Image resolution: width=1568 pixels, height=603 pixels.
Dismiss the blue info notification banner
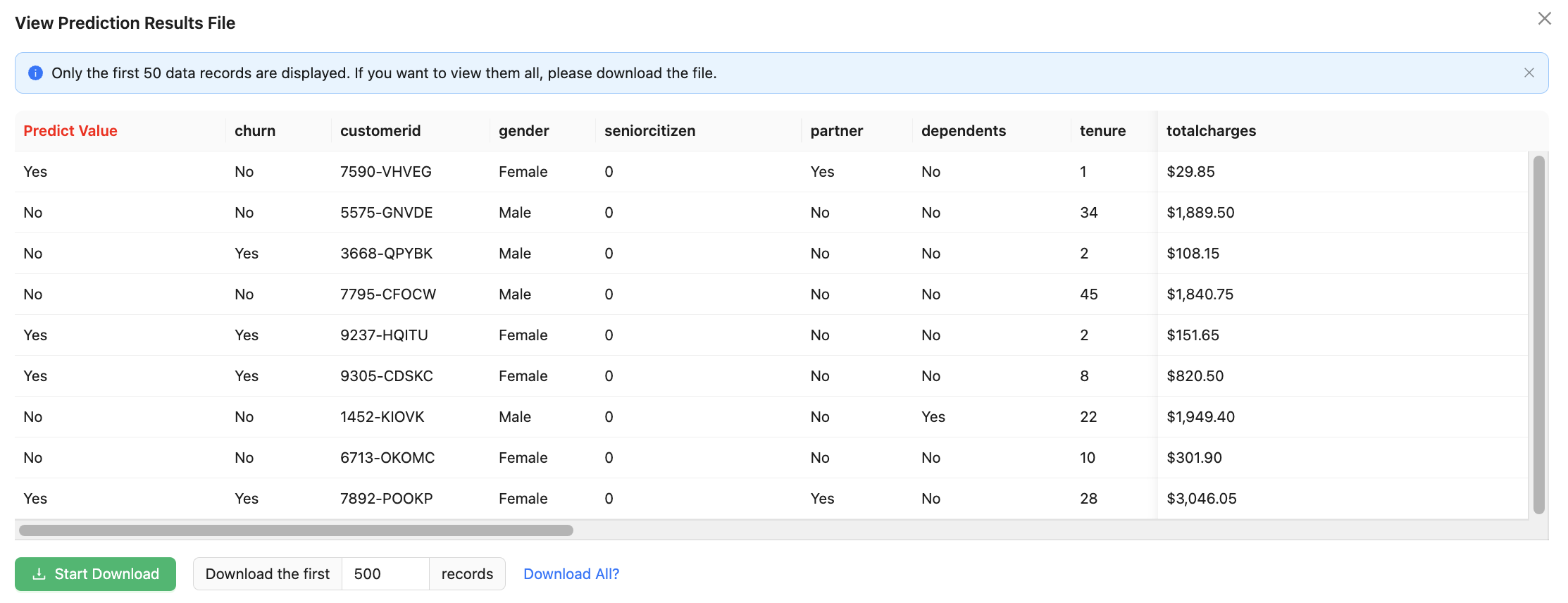click(1529, 73)
